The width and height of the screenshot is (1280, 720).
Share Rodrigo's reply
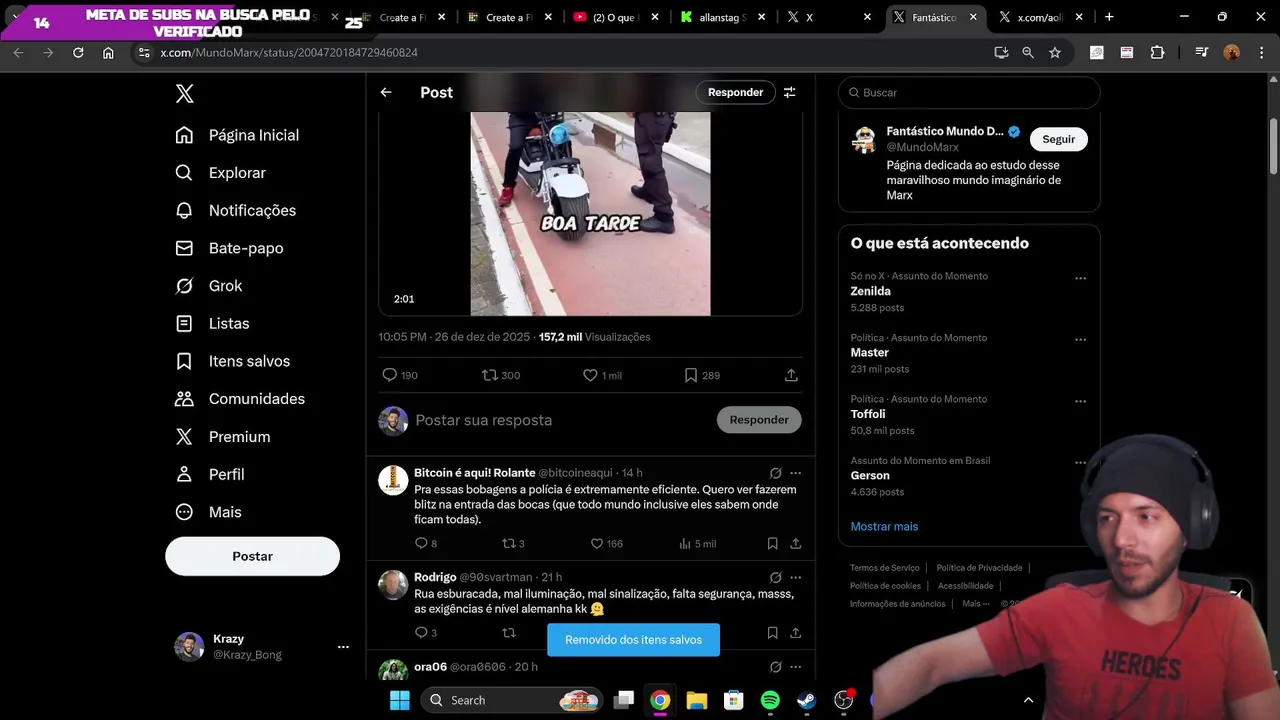coord(796,632)
